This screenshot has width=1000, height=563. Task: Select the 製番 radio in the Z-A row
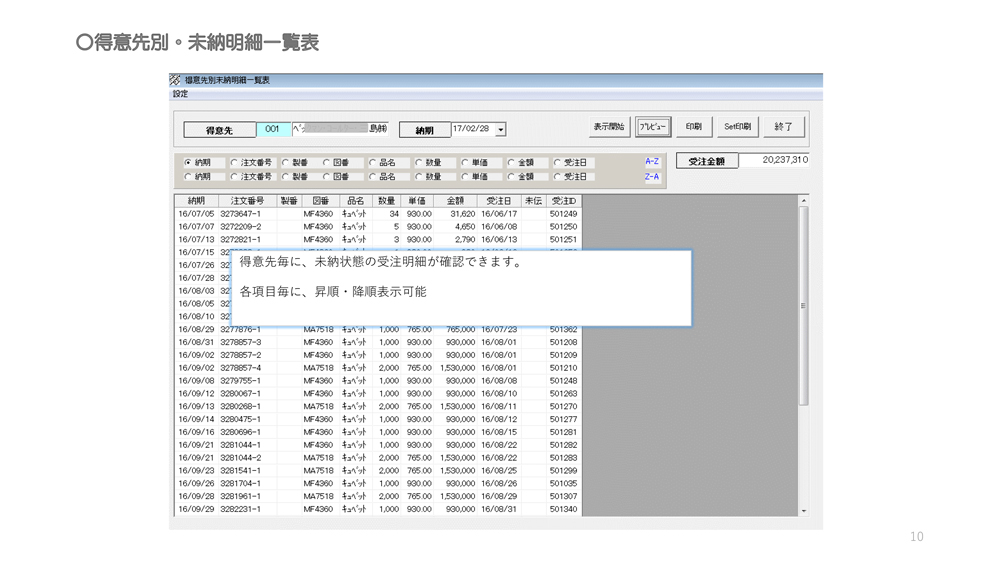pyautogui.click(x=286, y=177)
